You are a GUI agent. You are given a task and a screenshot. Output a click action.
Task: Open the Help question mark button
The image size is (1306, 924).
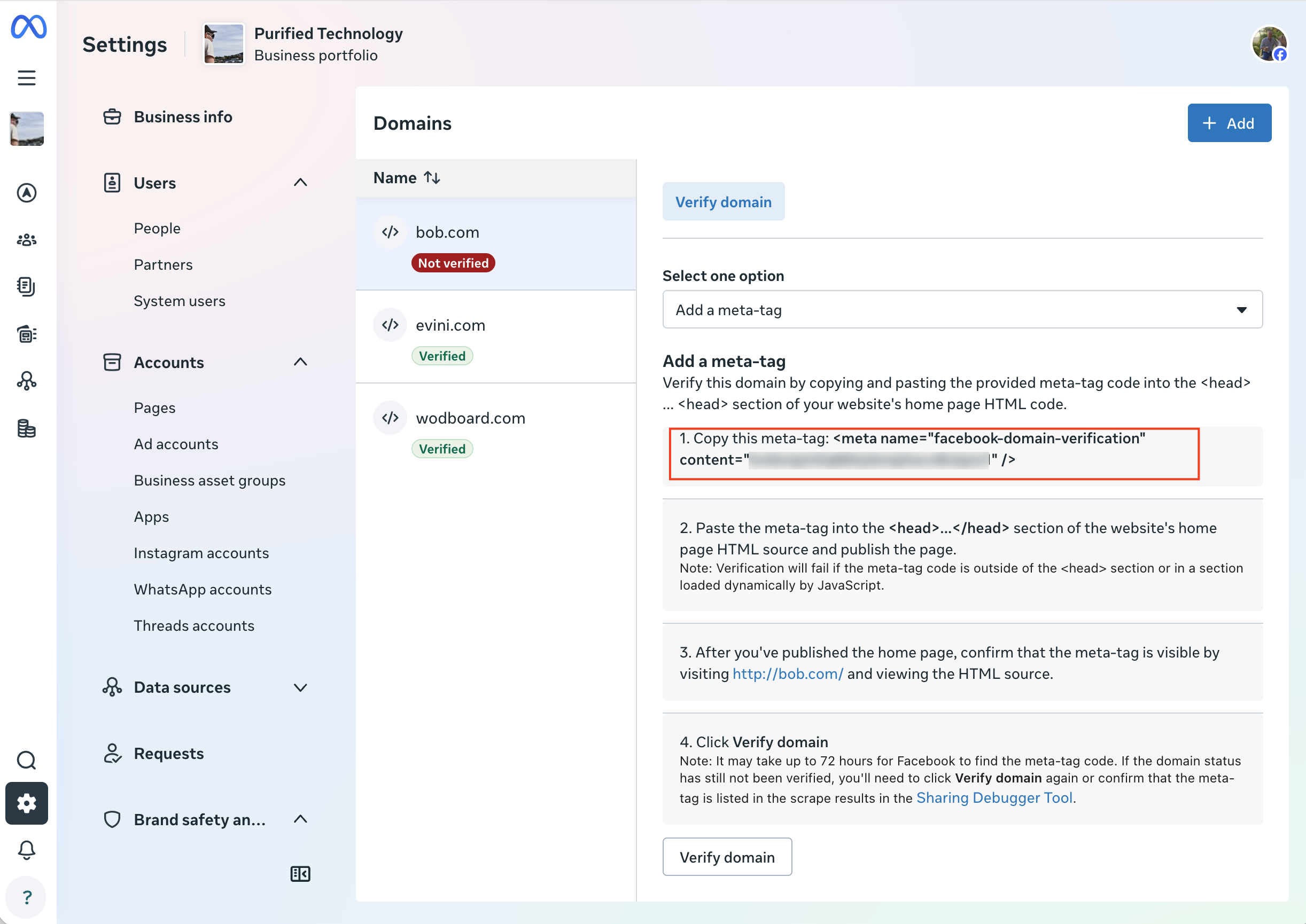(27, 897)
